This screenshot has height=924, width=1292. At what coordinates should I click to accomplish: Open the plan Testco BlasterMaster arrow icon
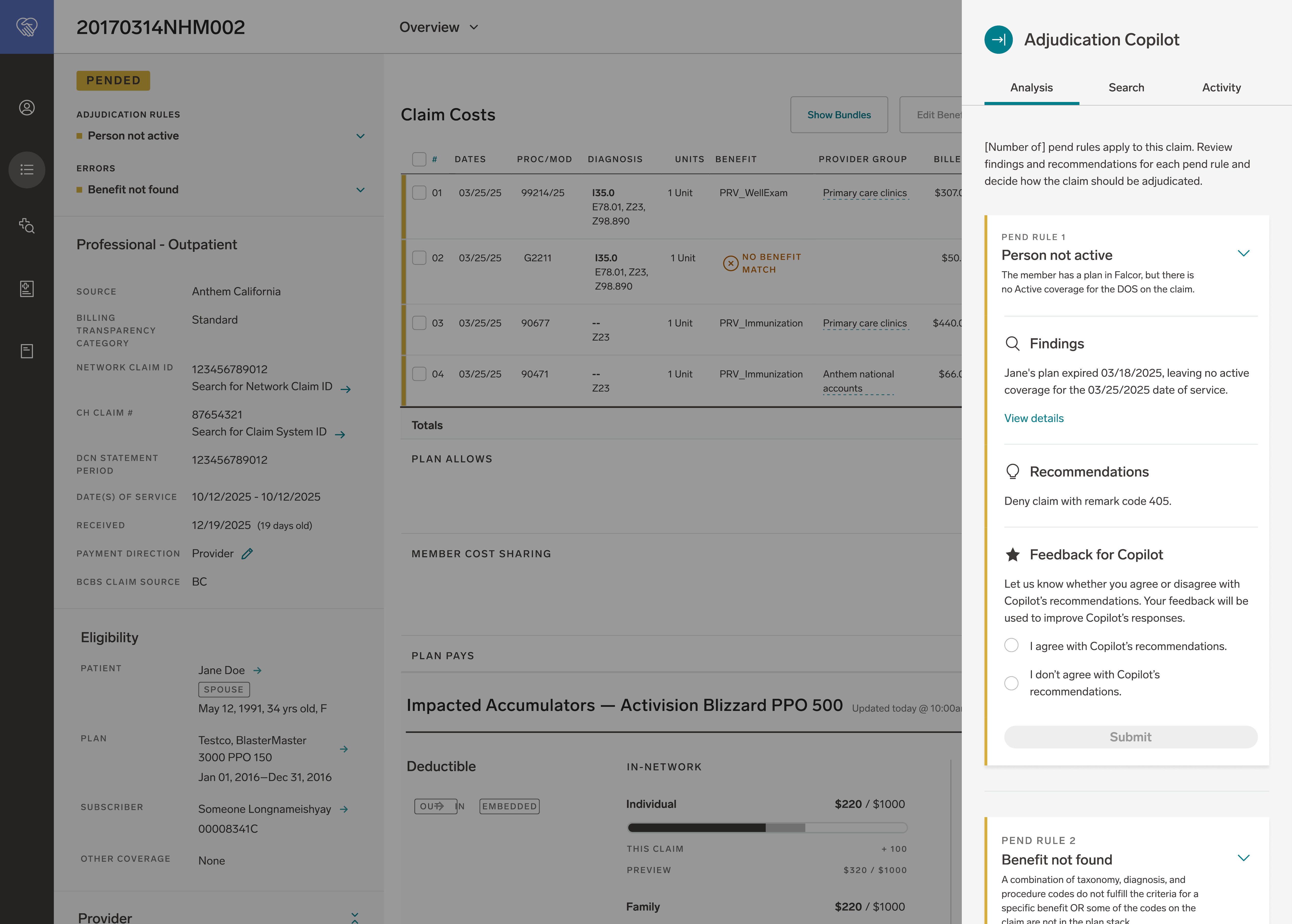344,749
